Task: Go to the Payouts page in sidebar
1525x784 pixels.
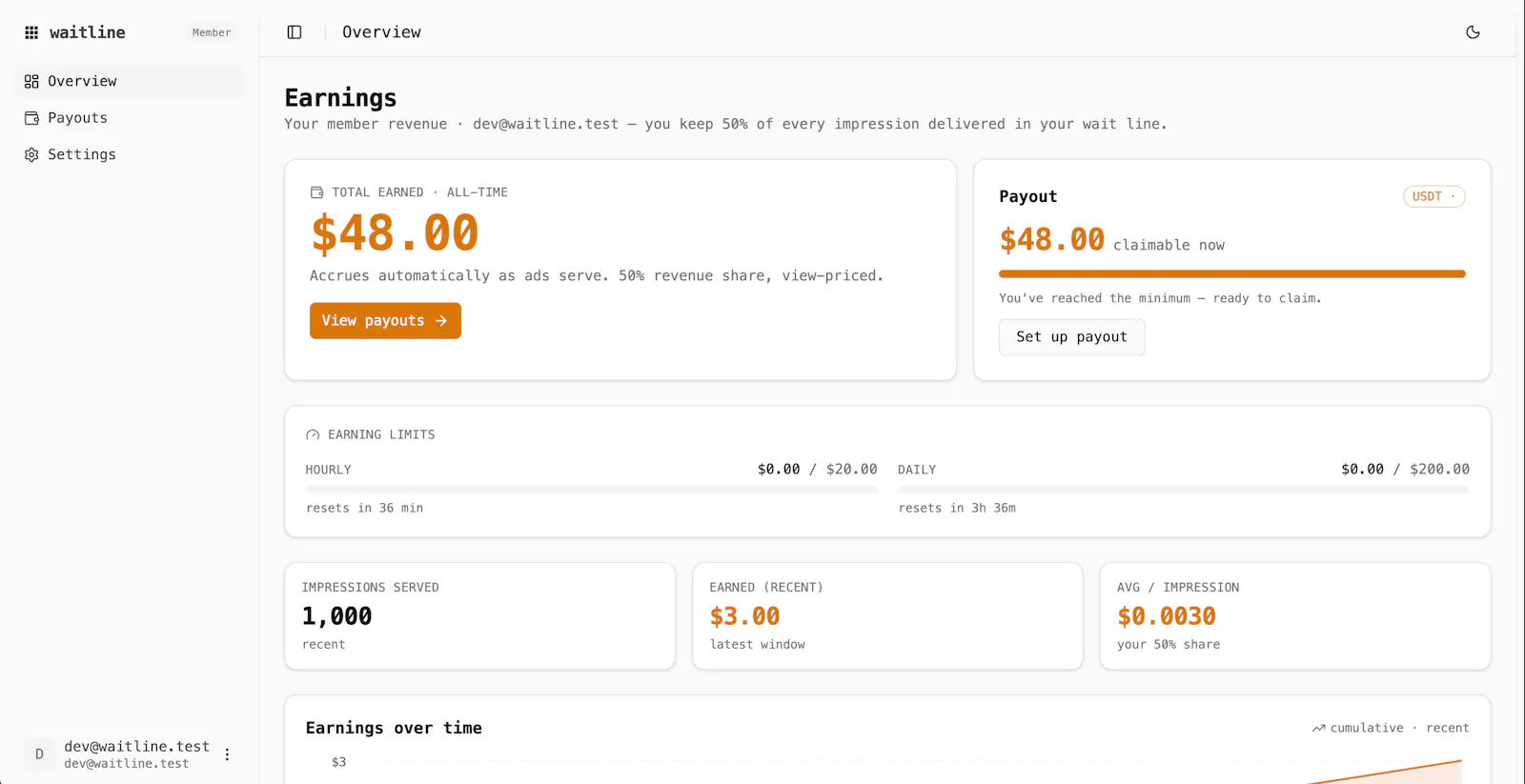Action: pyautogui.click(x=130, y=118)
